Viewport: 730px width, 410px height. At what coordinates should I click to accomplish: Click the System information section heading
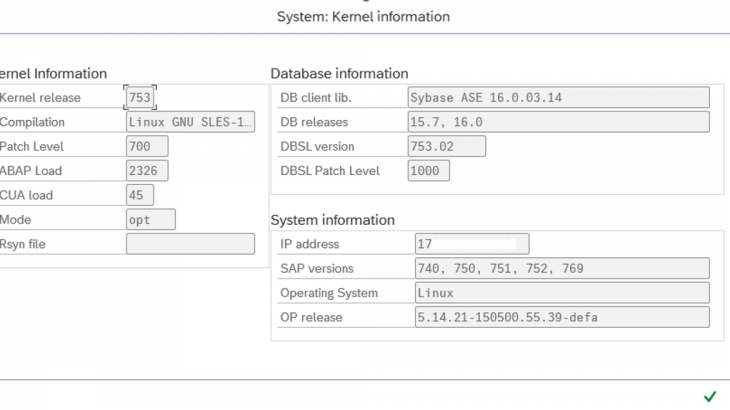[x=332, y=220]
